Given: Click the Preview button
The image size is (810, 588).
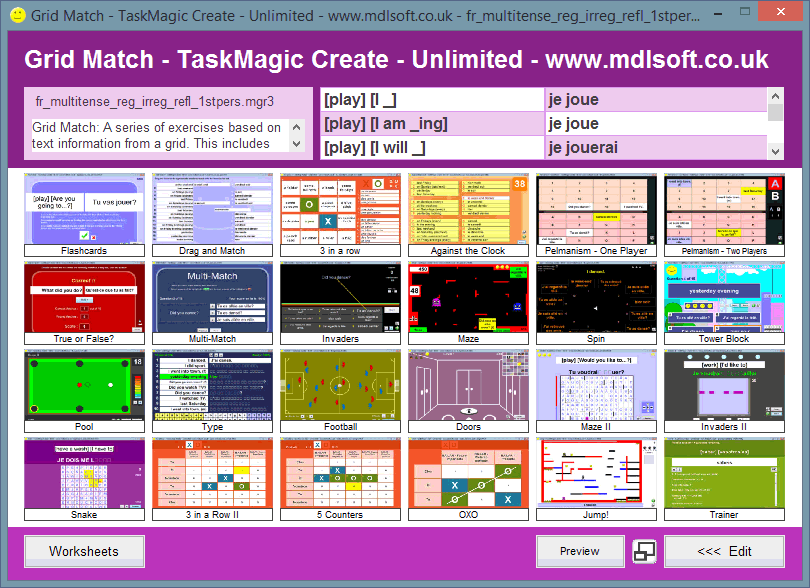Looking at the screenshot, I should pyautogui.click(x=580, y=551).
